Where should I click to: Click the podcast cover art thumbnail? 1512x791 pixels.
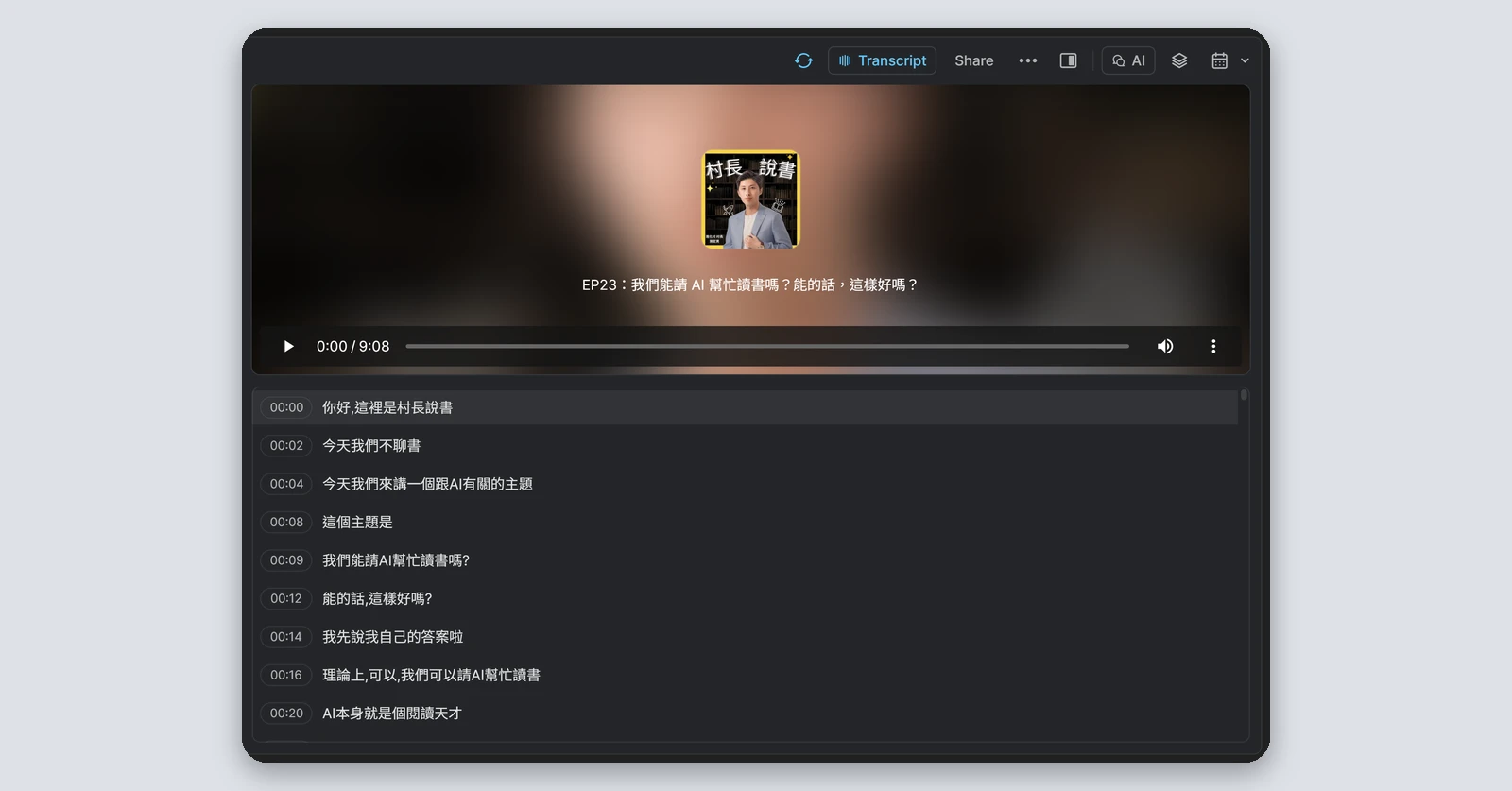(x=751, y=199)
